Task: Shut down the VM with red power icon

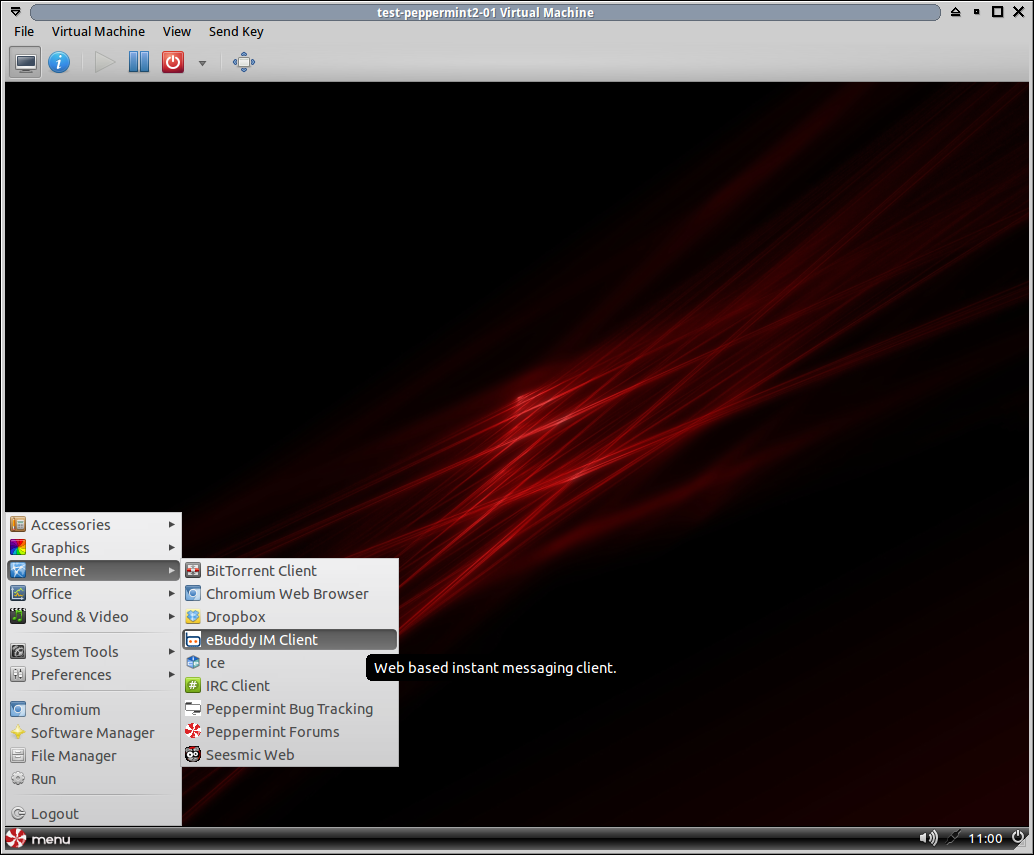Action: coord(173,63)
